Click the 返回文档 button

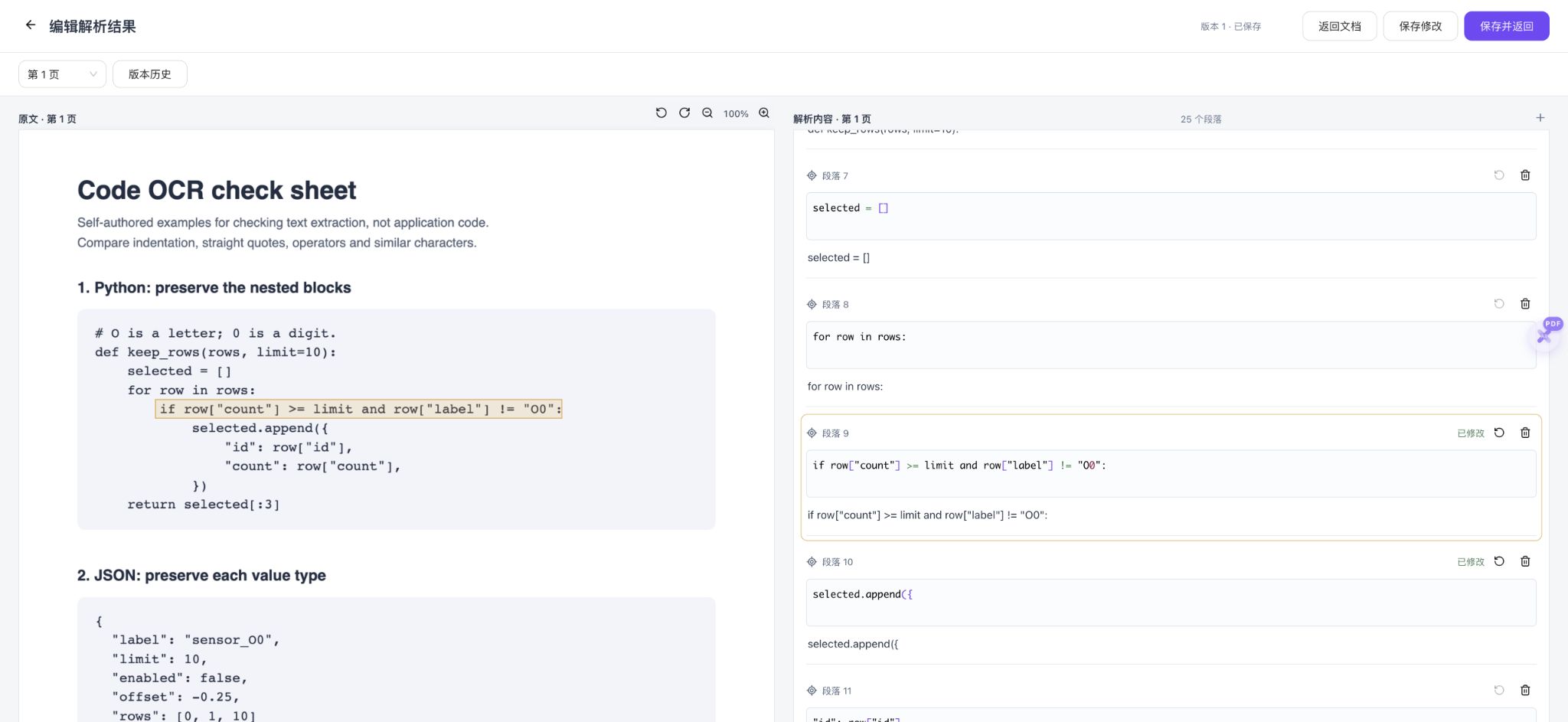[x=1340, y=26]
